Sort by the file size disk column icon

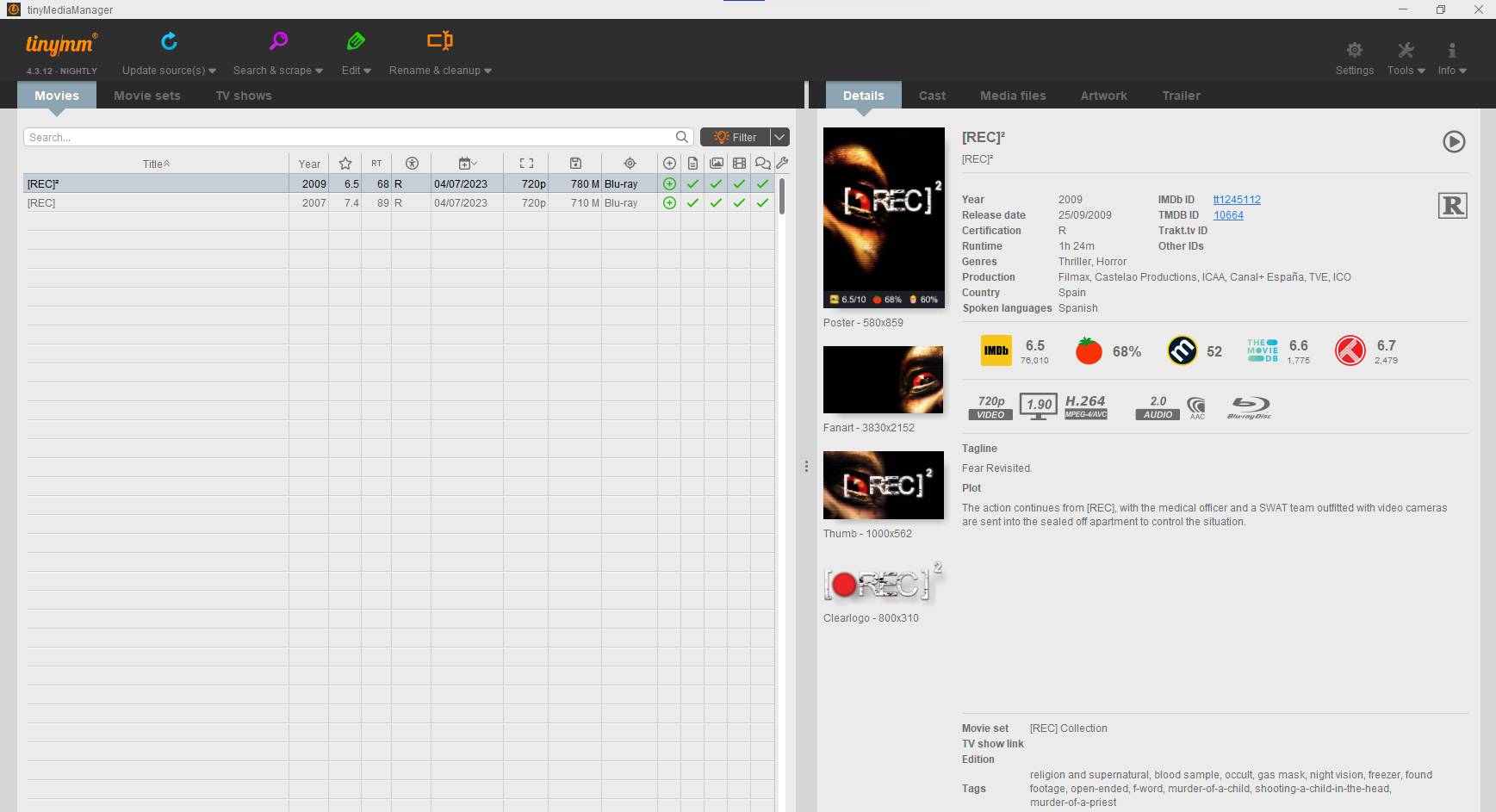tap(575, 164)
